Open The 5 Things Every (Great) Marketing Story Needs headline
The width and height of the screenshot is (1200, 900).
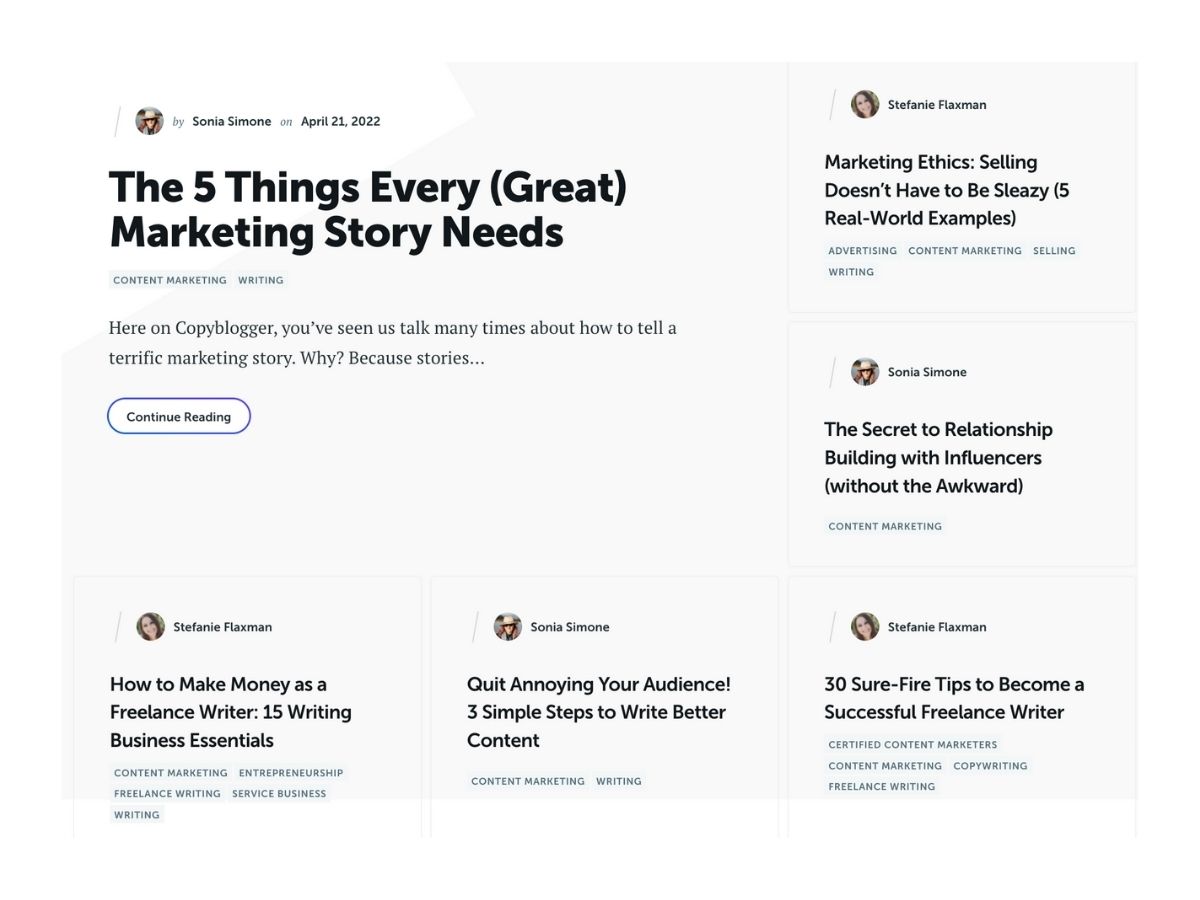368,210
